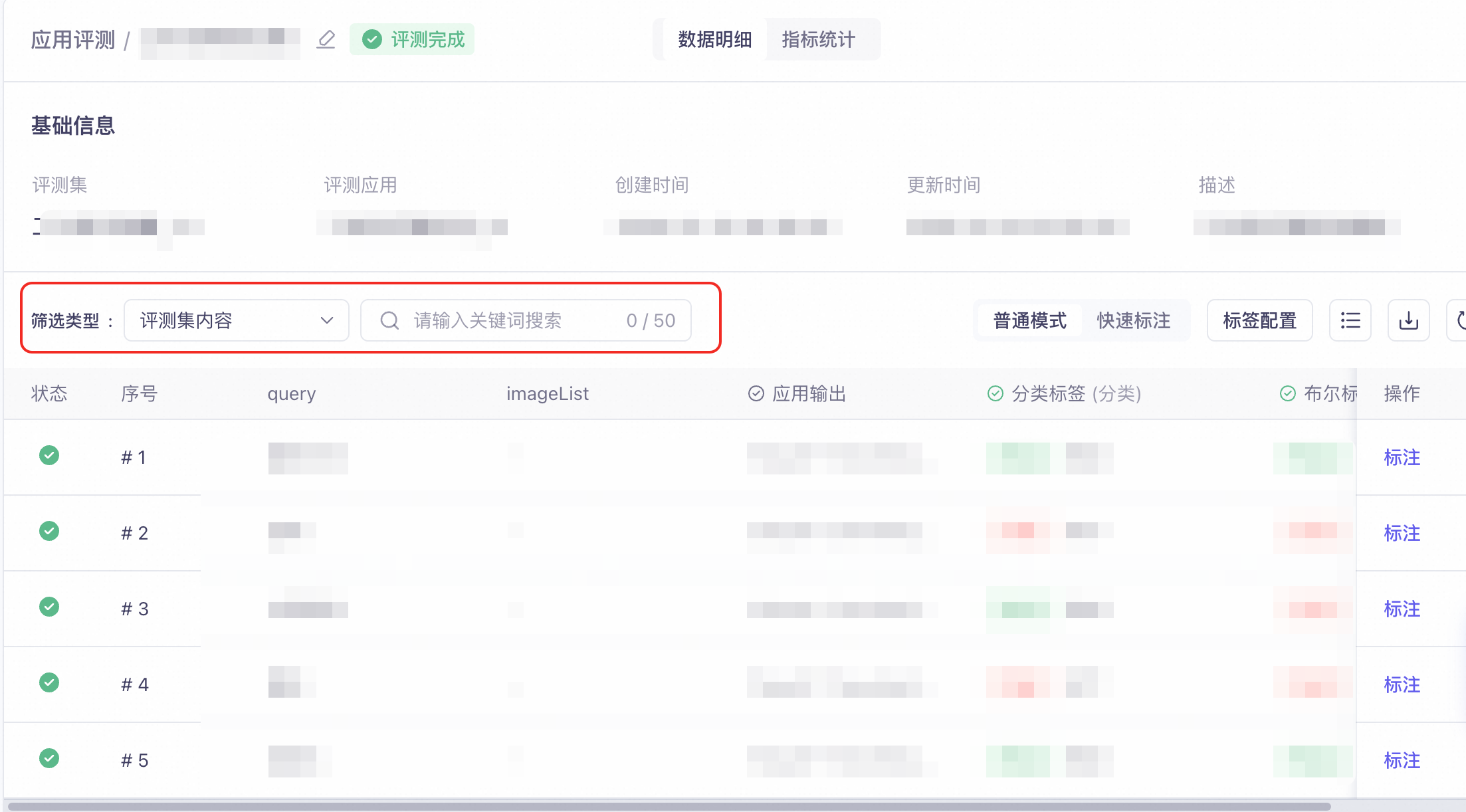
Task: Click the pencil edit icon beside title
Action: click(326, 40)
